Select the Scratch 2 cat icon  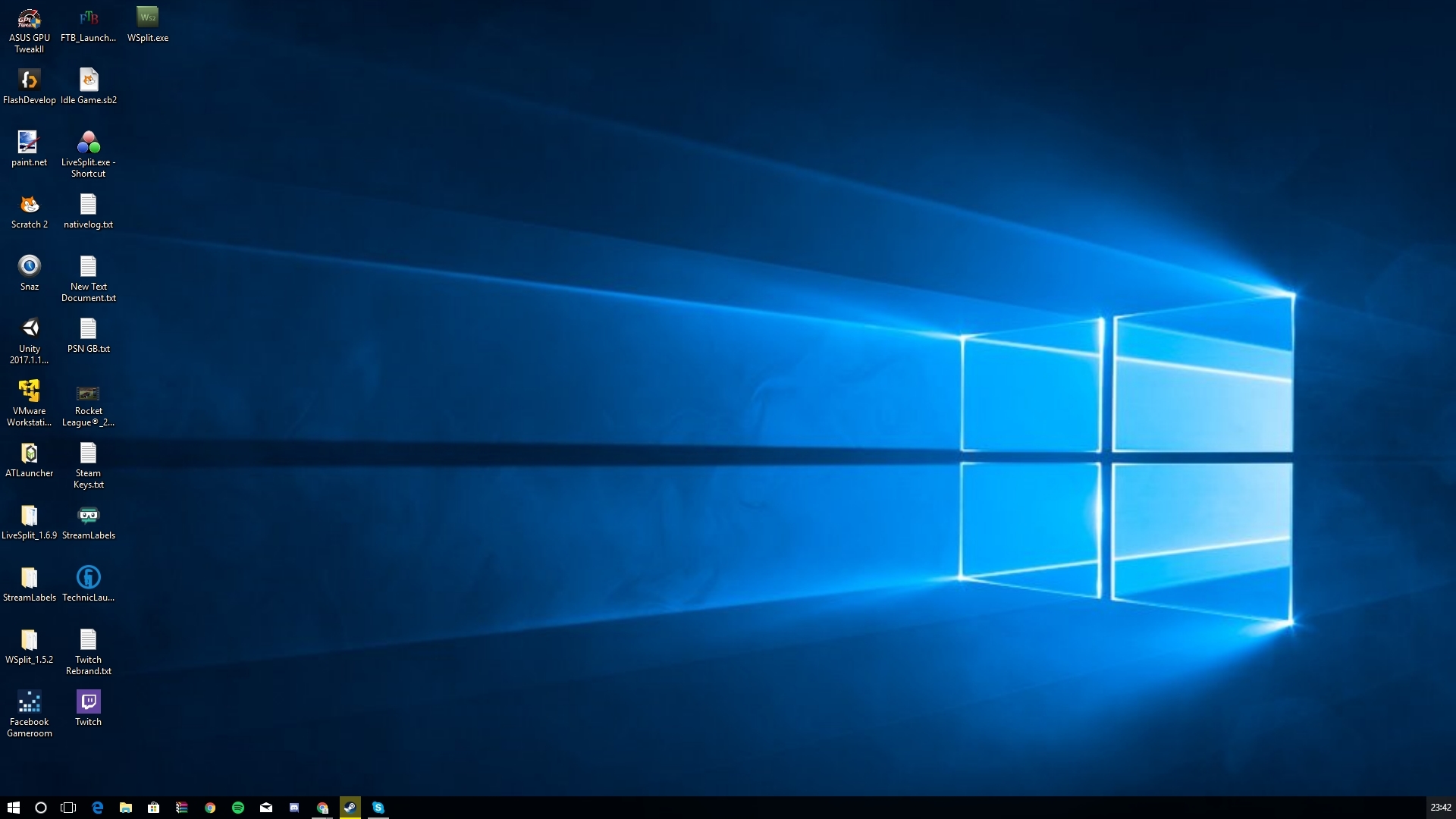[x=29, y=205]
